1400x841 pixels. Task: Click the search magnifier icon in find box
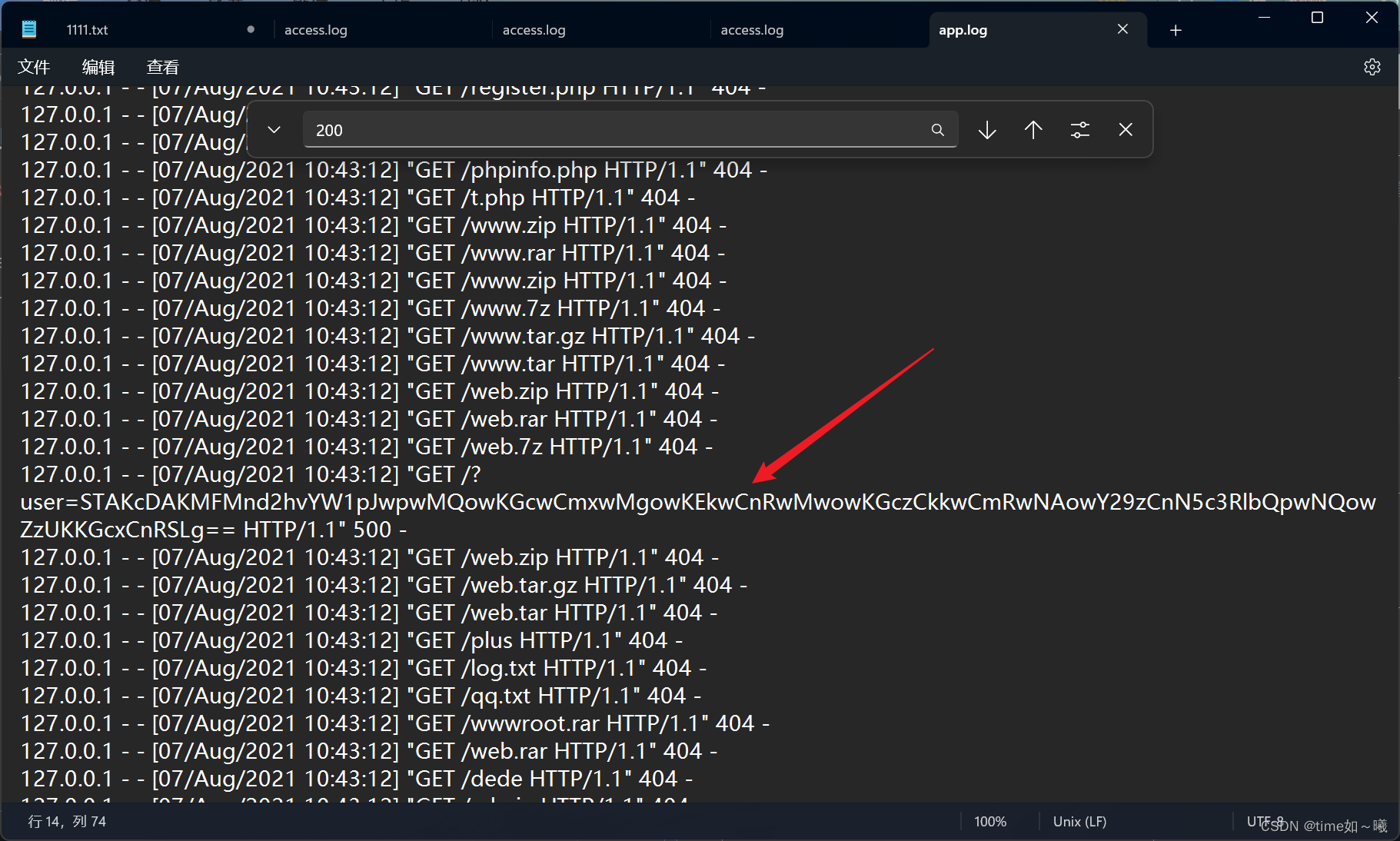point(937,130)
